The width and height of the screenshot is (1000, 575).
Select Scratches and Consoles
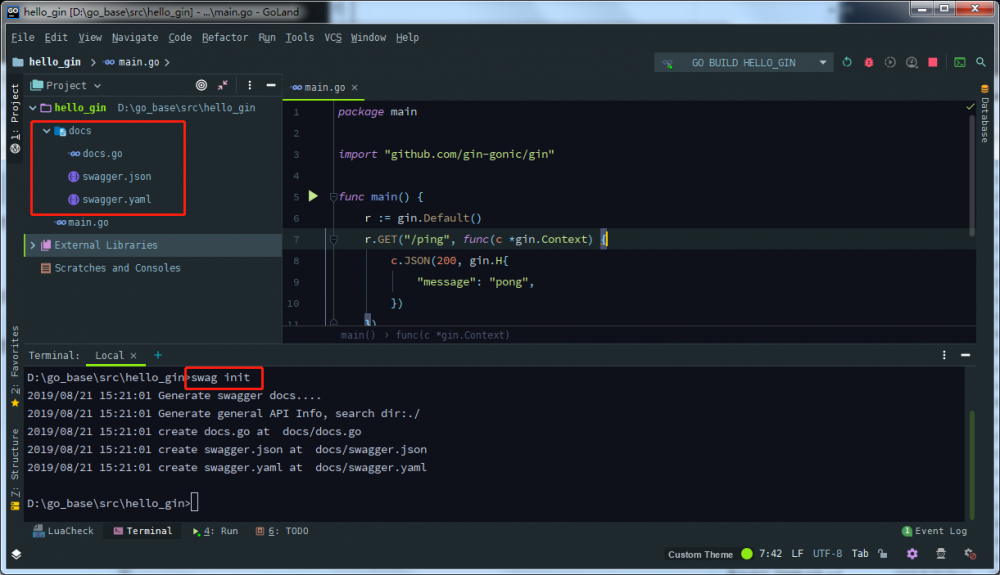click(117, 268)
